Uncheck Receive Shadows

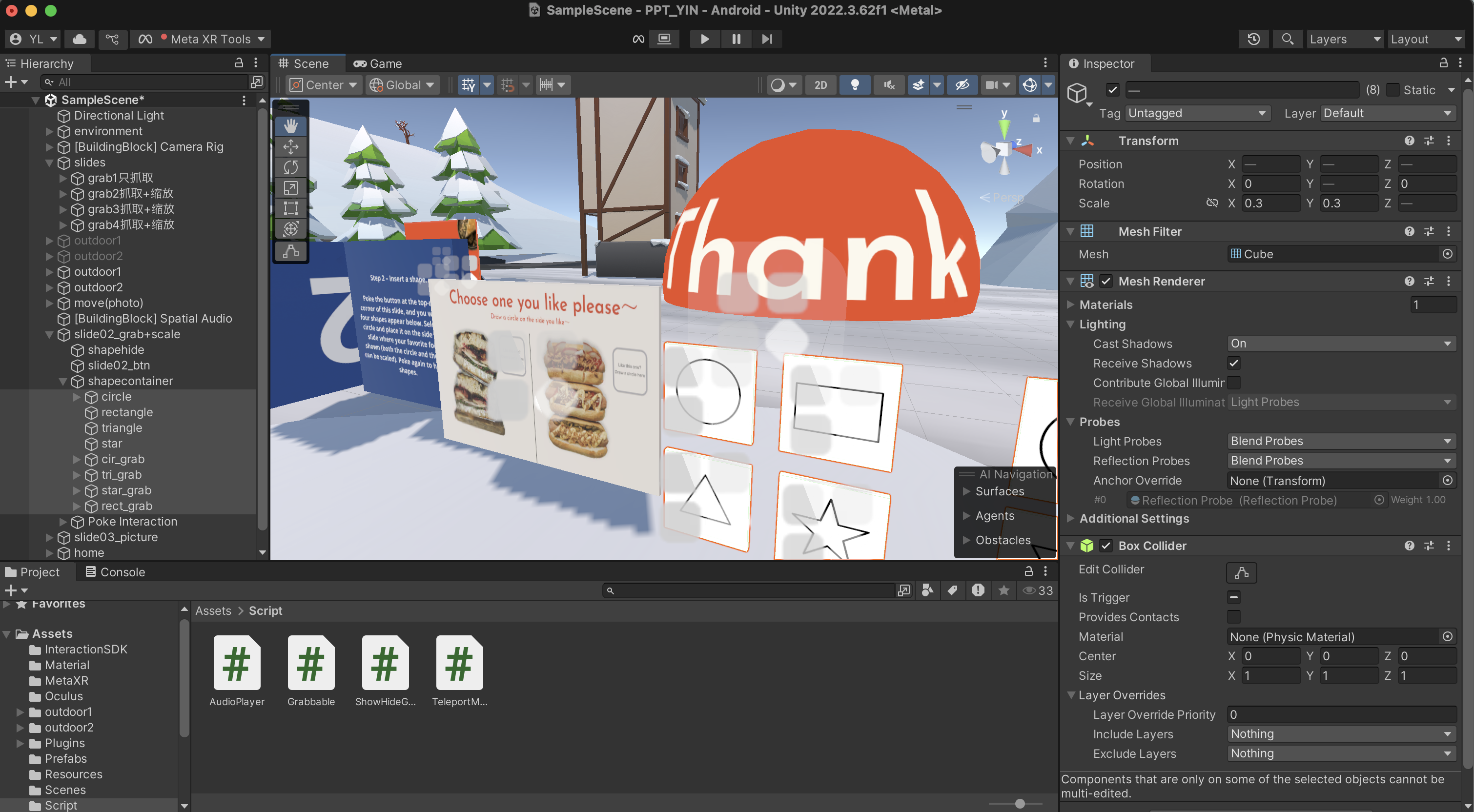(1234, 363)
